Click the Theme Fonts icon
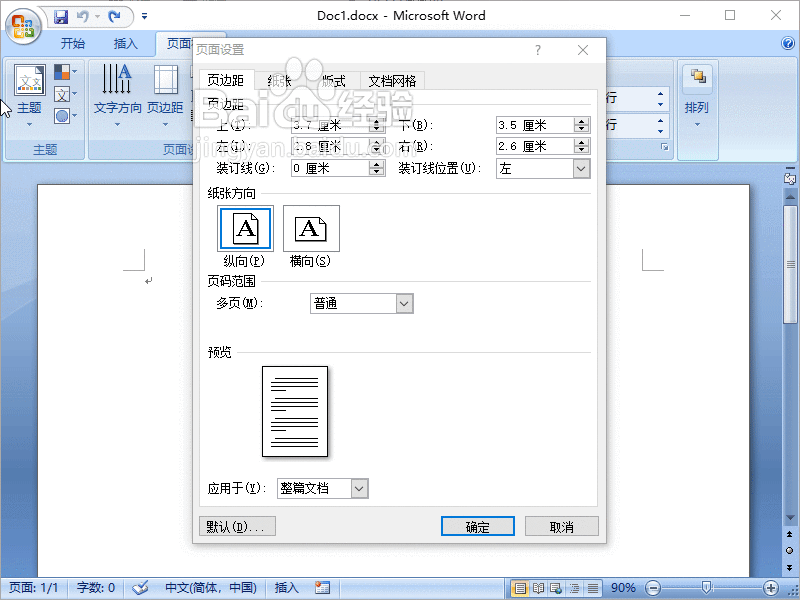The height and width of the screenshot is (600, 800). click(62, 95)
